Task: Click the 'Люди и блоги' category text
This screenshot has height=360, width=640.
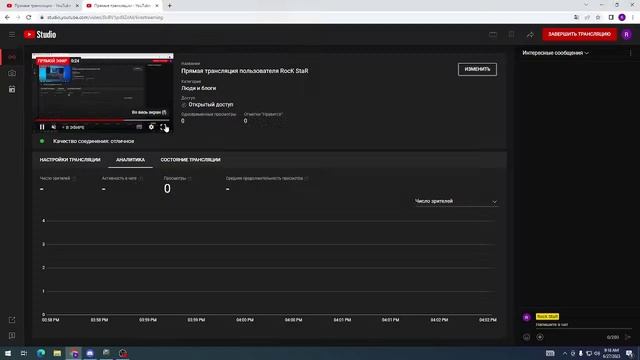Action: click(198, 88)
